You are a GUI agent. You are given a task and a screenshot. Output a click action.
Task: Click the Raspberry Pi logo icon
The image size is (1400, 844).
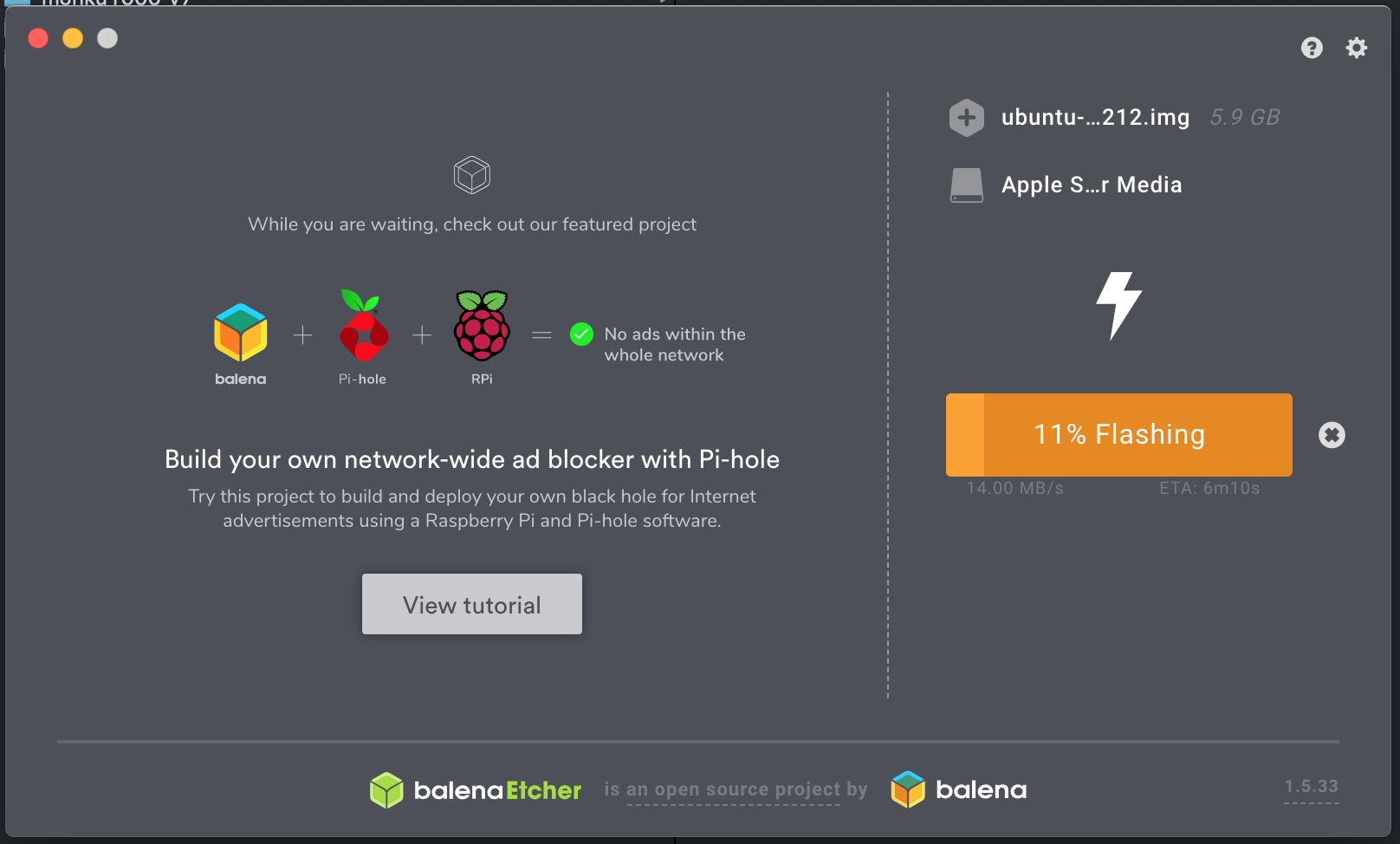coord(482,327)
